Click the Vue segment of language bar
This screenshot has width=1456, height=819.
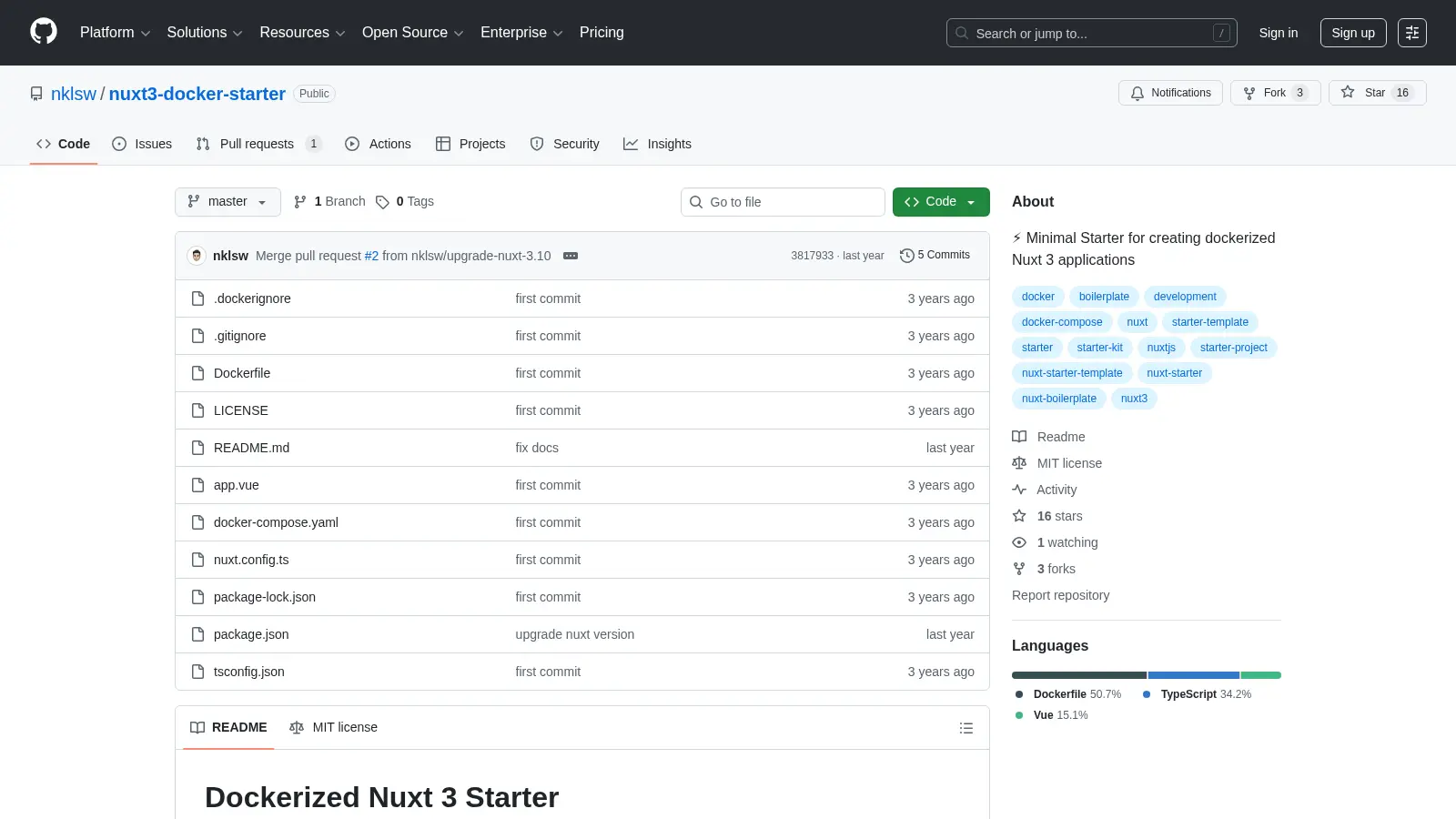point(1261,675)
